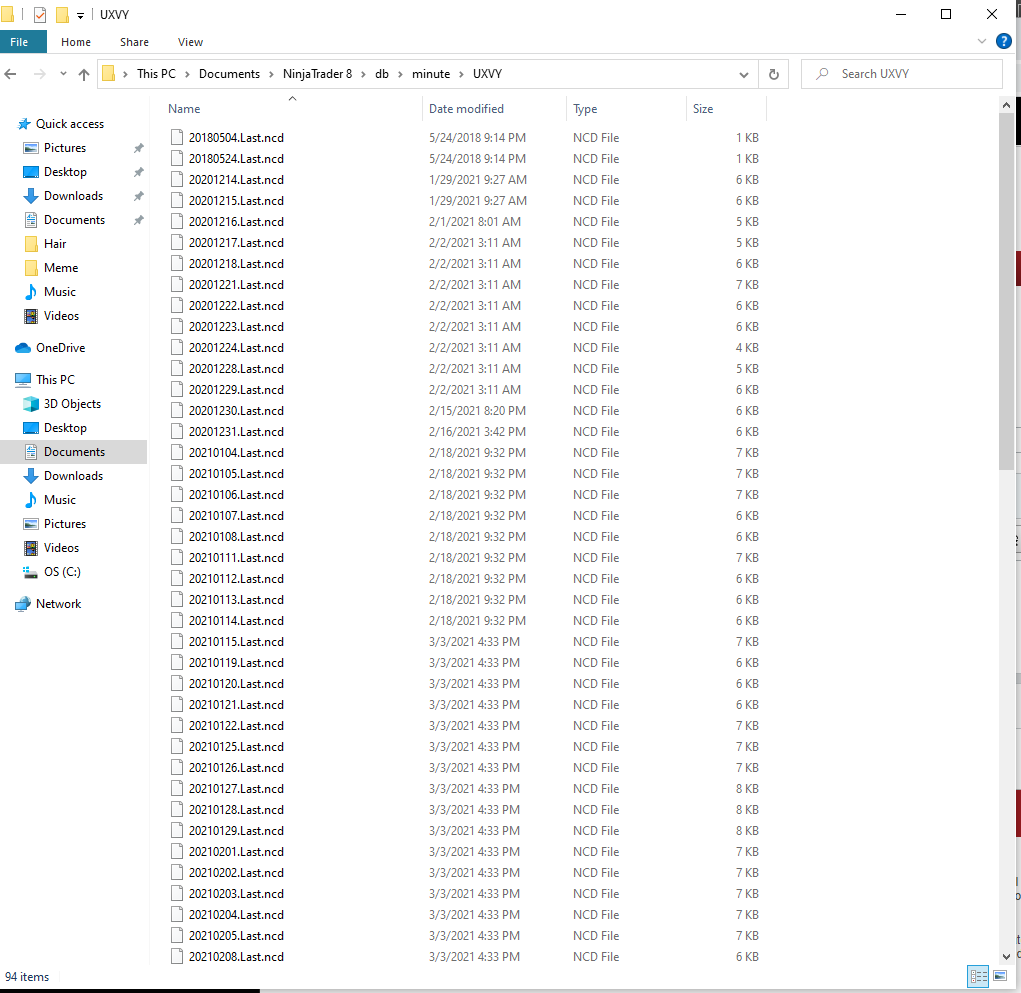Select file 20210201.Last.ncd
This screenshot has width=1021, height=993.
click(236, 852)
